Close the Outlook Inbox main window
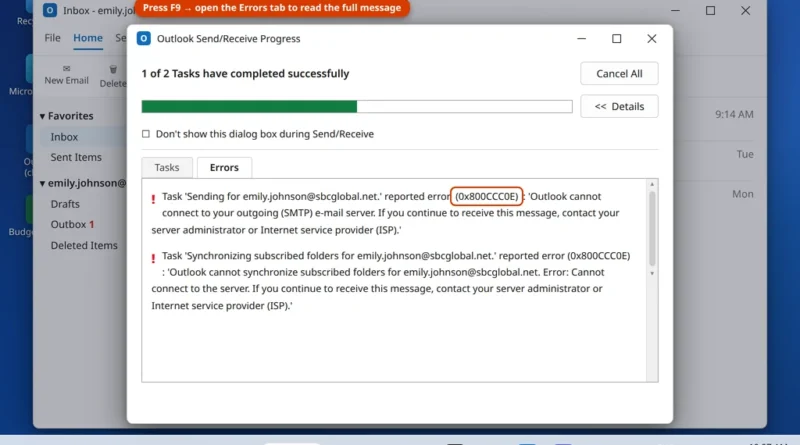 click(745, 10)
